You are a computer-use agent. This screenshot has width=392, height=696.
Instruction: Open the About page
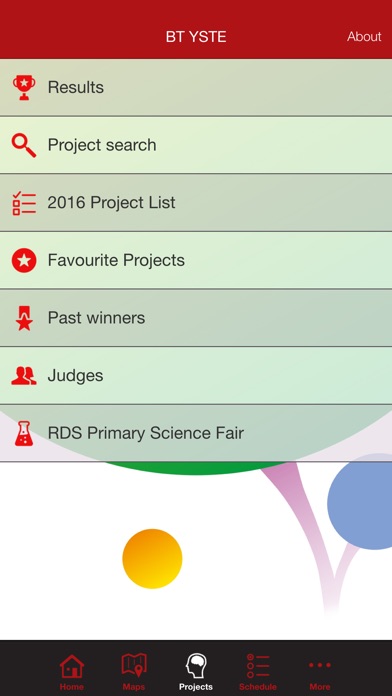[x=364, y=36]
